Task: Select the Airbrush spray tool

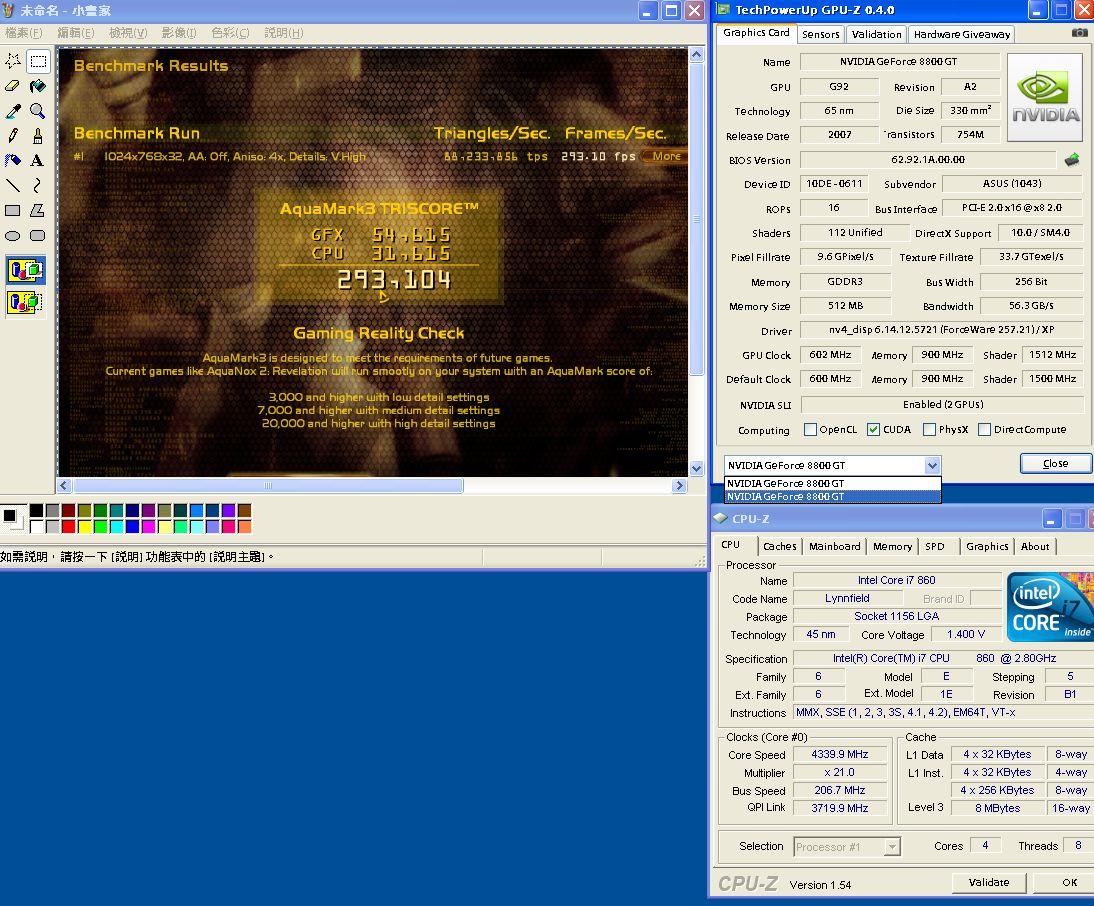Action: click(x=13, y=160)
